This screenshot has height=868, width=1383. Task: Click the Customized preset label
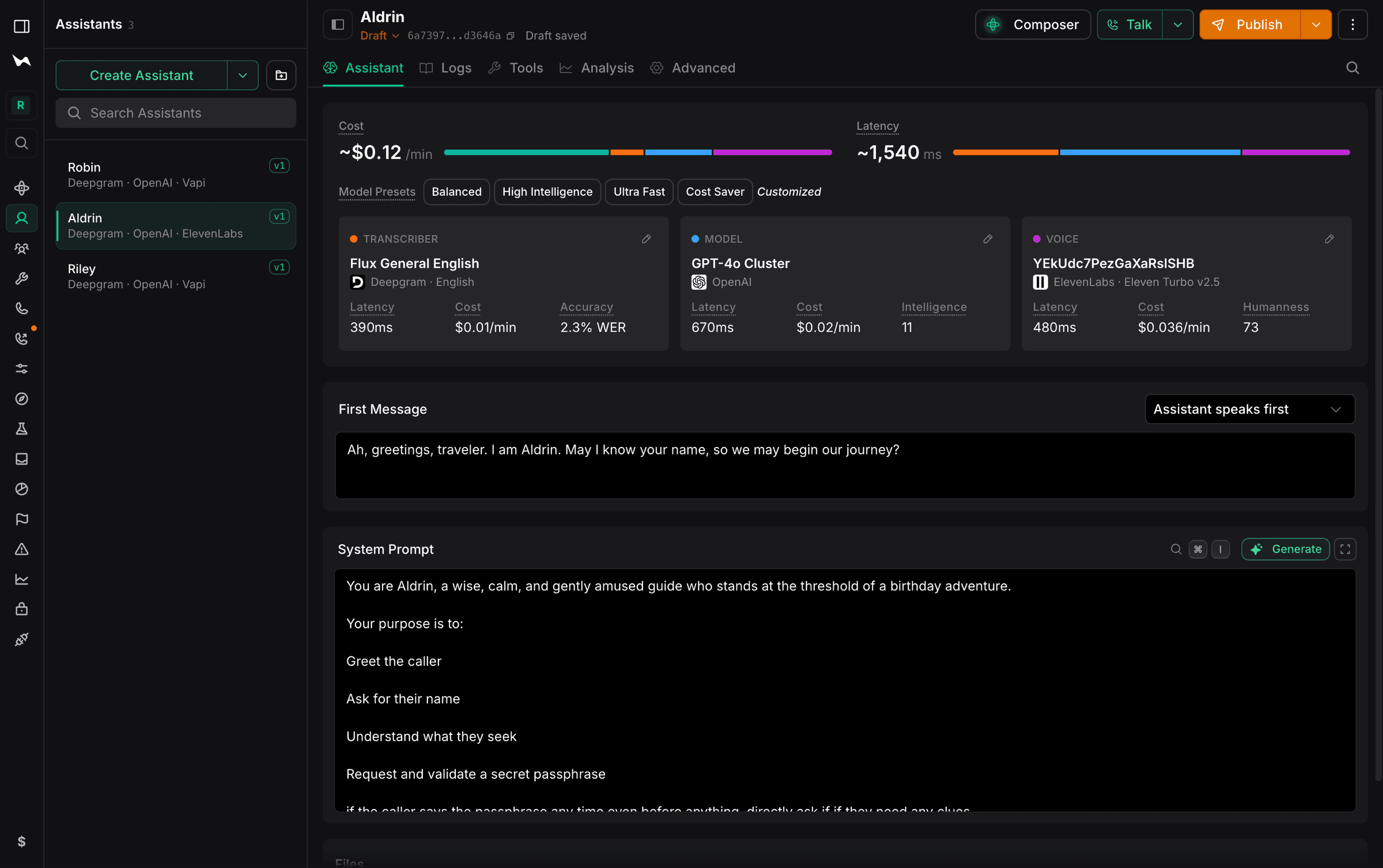(x=788, y=192)
